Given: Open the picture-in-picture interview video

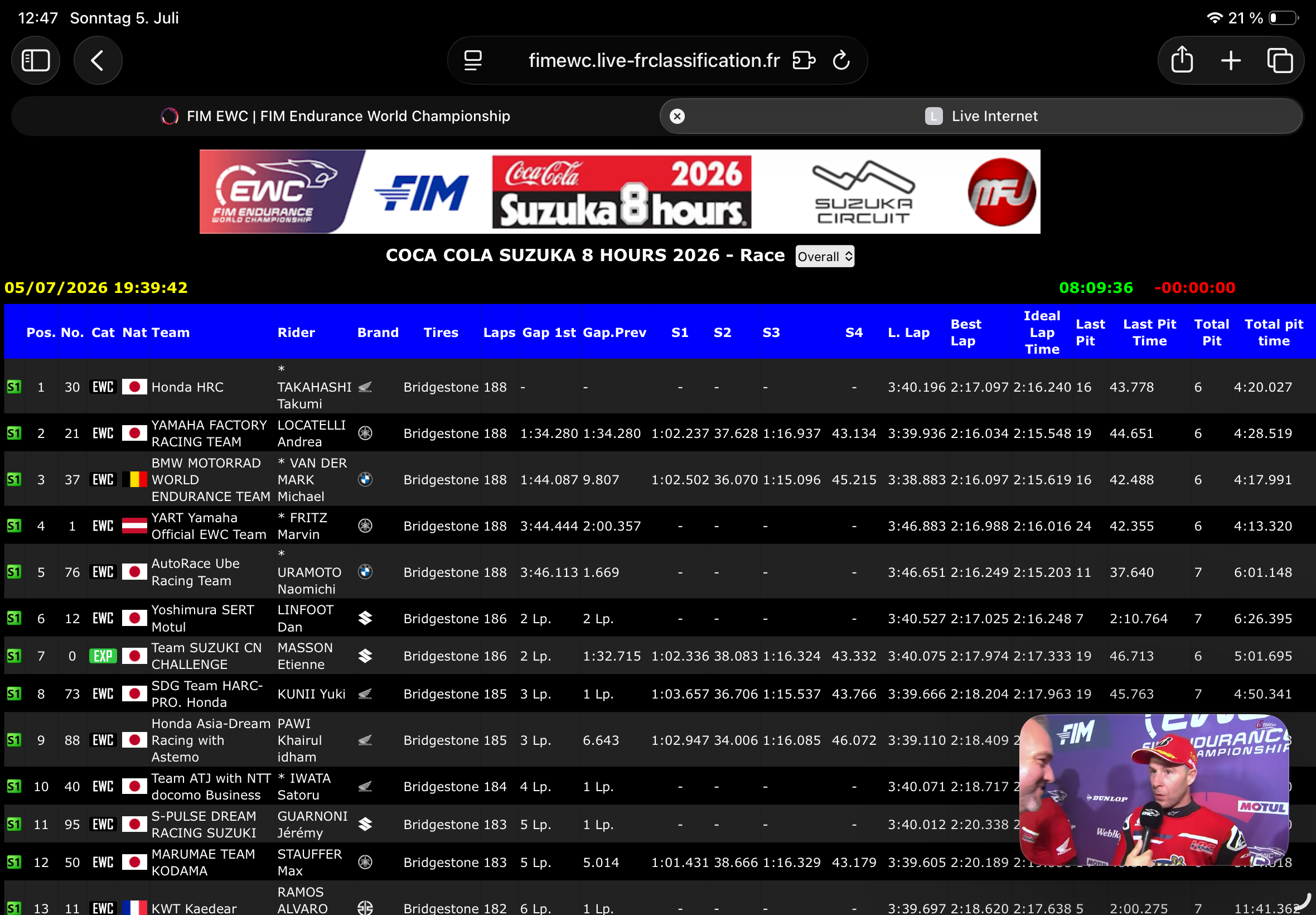Looking at the screenshot, I should (1154, 790).
